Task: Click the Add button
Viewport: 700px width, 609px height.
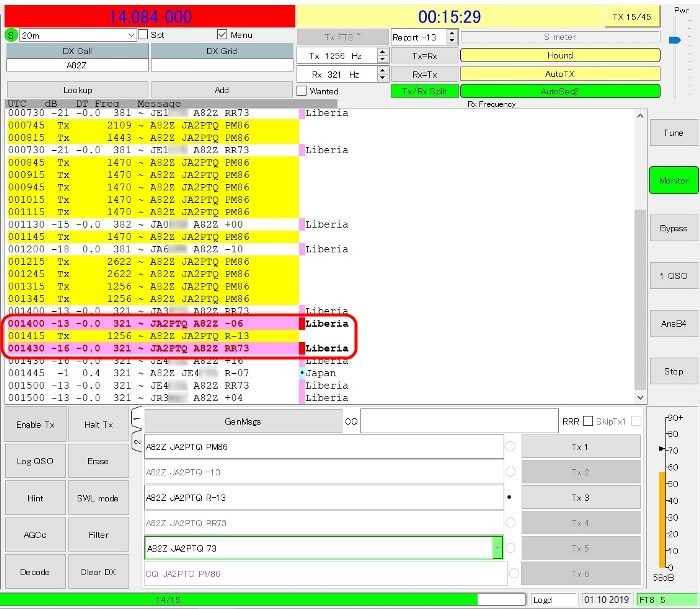Action: click(222, 90)
